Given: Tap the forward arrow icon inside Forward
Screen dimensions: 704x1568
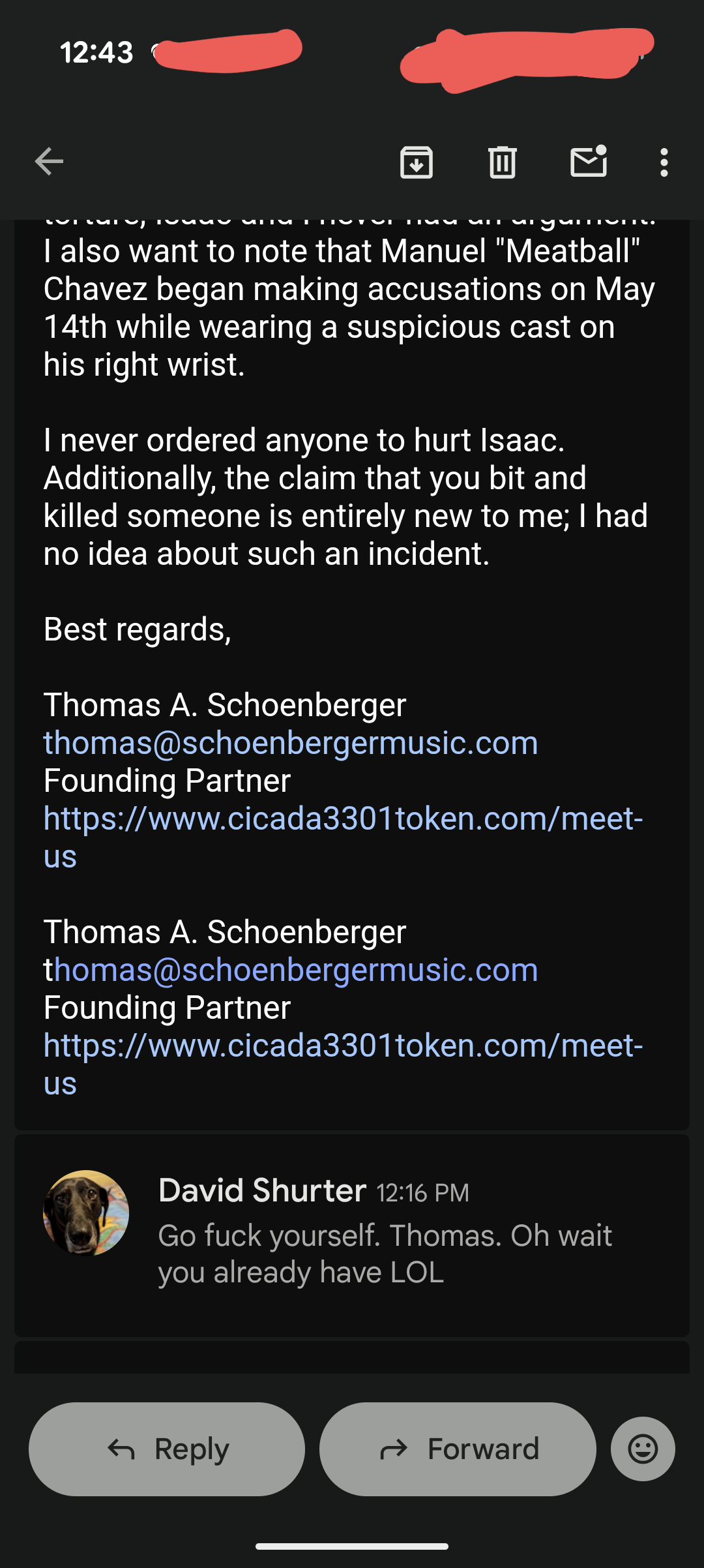Looking at the screenshot, I should point(394,1449).
